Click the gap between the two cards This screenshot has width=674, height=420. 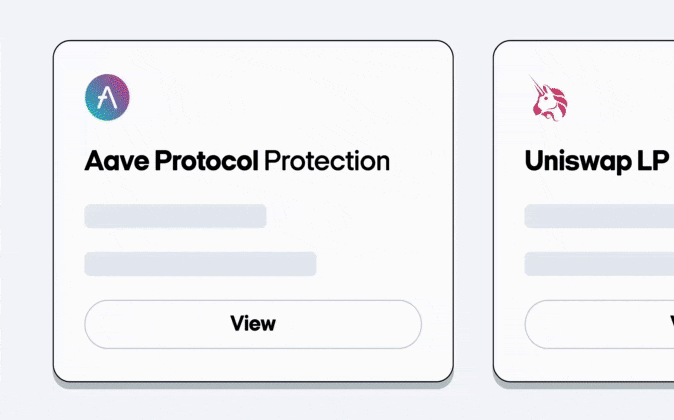coord(473,210)
